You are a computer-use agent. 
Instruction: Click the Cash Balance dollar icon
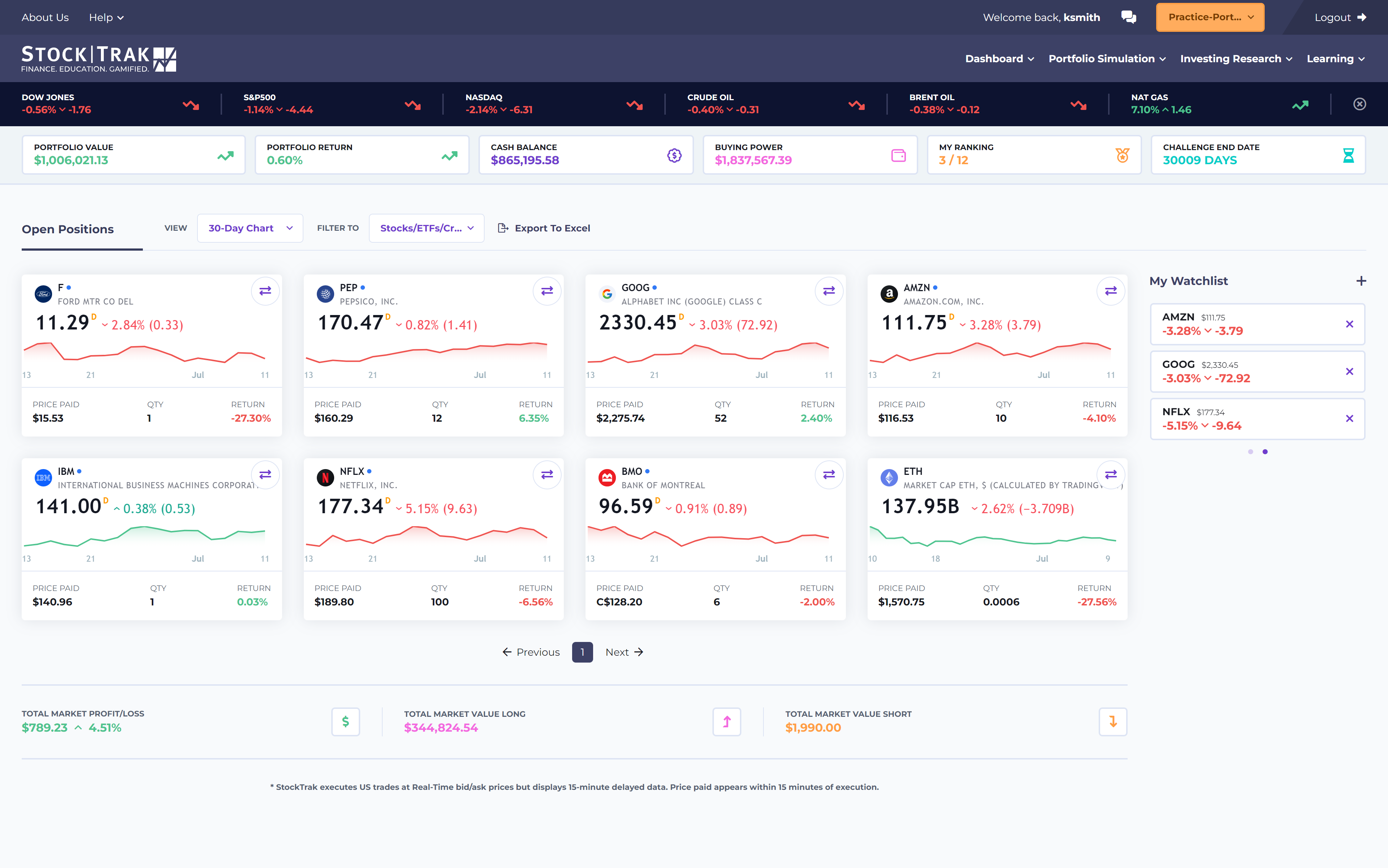(674, 155)
